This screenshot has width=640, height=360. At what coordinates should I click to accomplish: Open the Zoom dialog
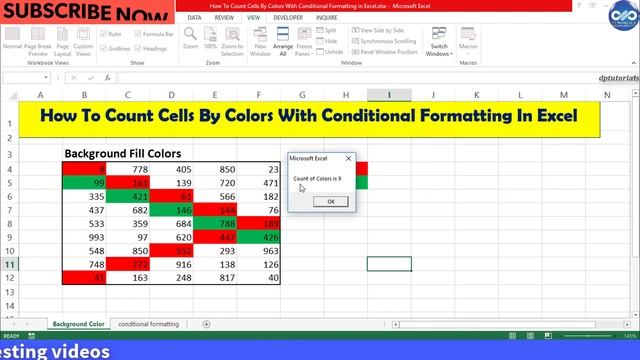pos(190,38)
